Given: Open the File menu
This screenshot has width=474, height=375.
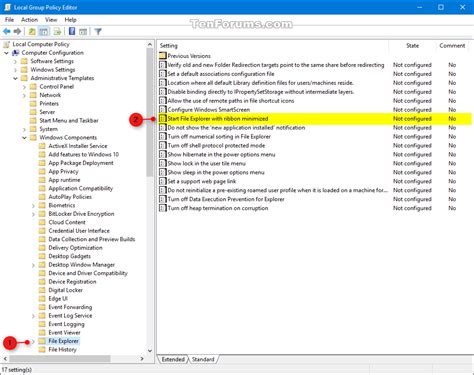Looking at the screenshot, I should click(x=9, y=20).
